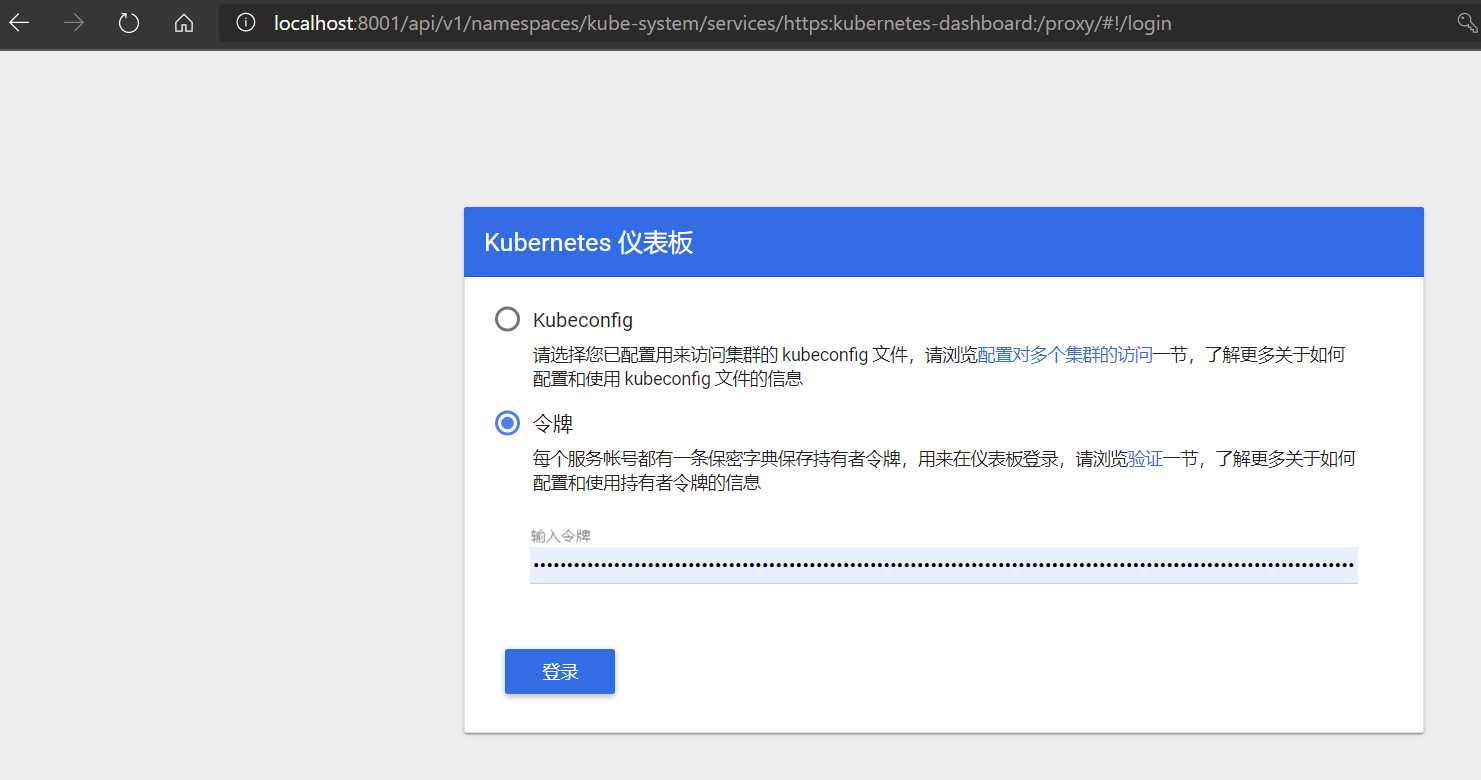This screenshot has width=1481, height=780.
Task: Open the browser home page icon
Action: 183,23
